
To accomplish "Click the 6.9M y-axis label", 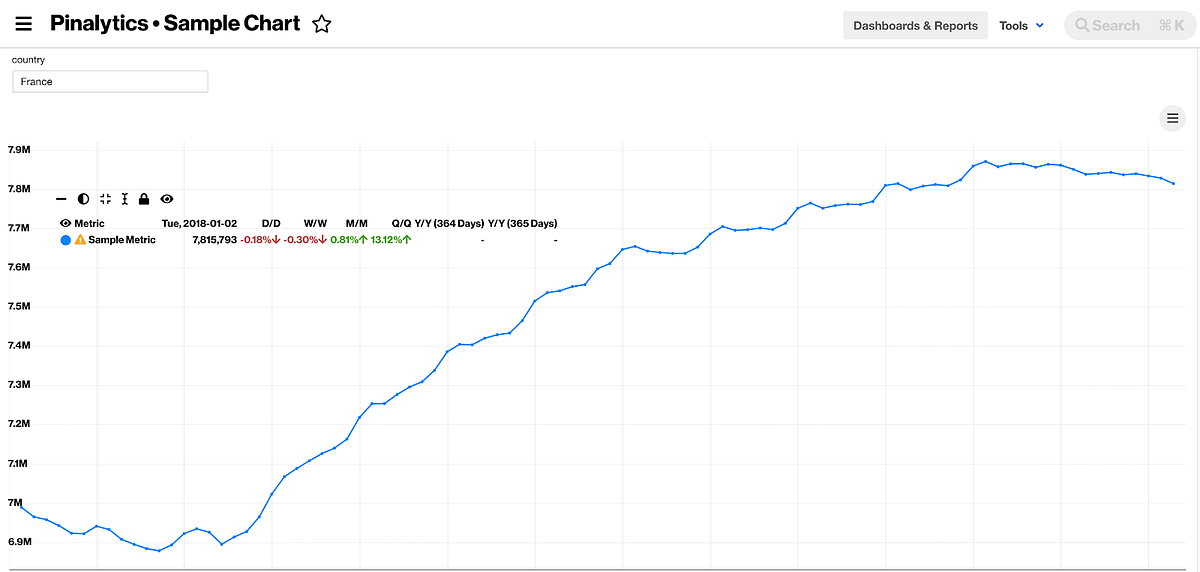I will [x=19, y=542].
